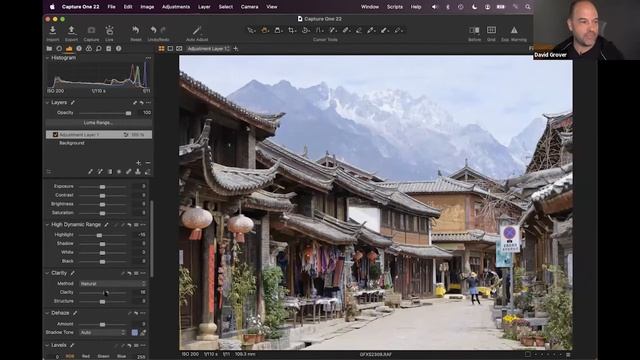Screen dimensions: 640x360
Task: Select the Rotate/Straighten cursor tool
Action: (x=305, y=30)
